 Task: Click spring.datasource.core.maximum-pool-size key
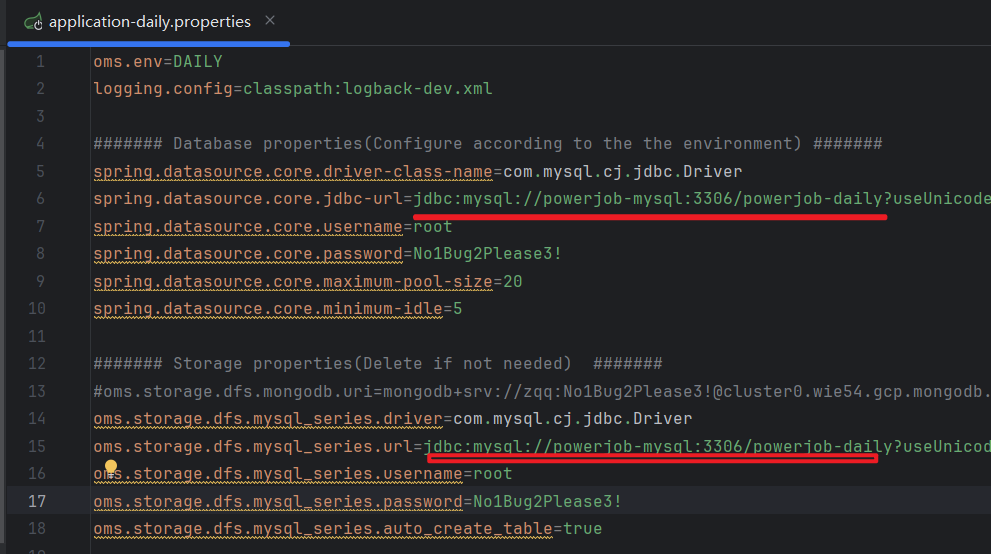[x=293, y=282]
